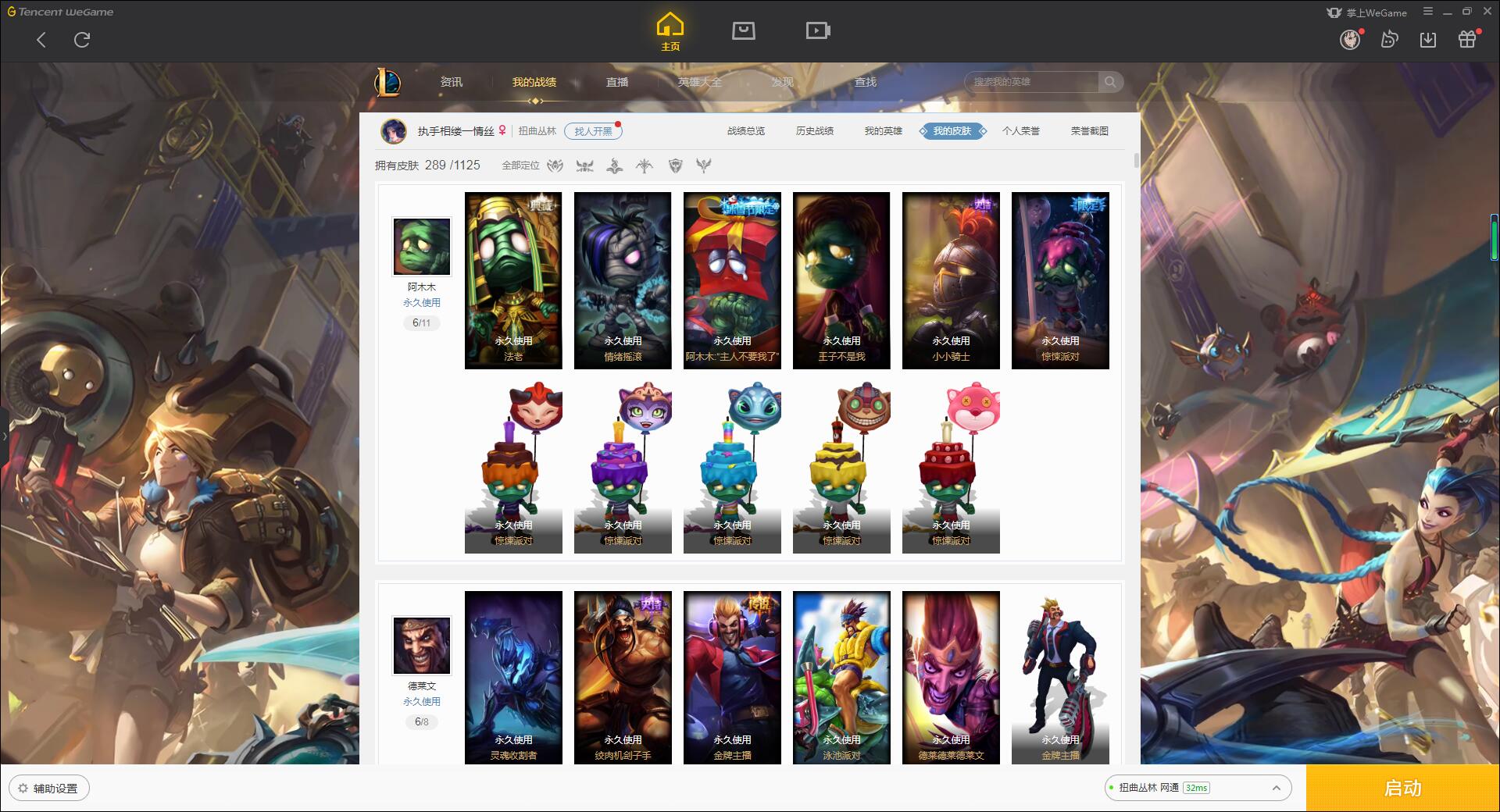The height and width of the screenshot is (812, 1500).
Task: Select orange cake 惊悚派对 chroma
Action: (x=513, y=466)
